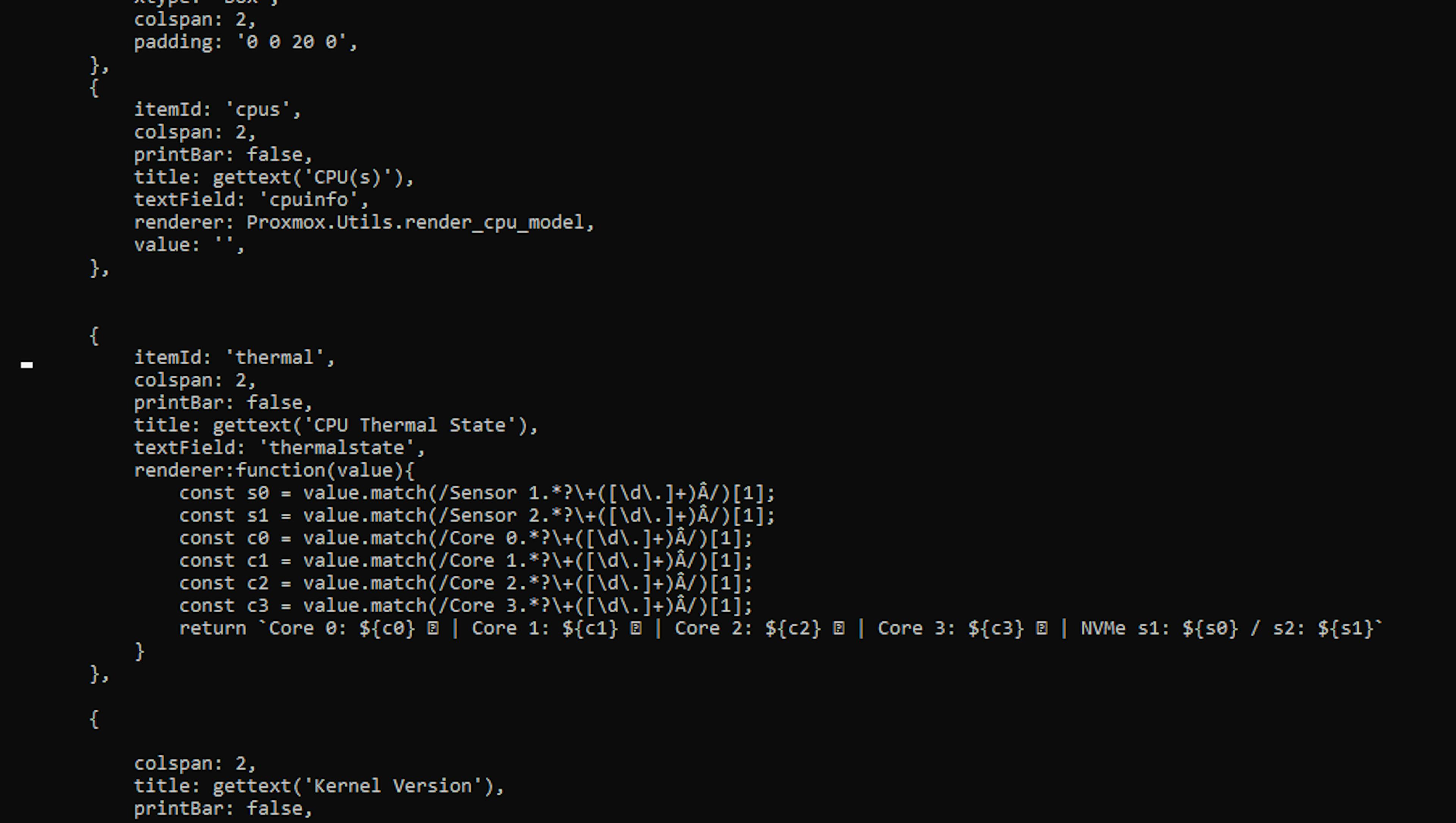Screen dimensions: 1456x823
Task: Click the textField 'cpuinfo' line
Action: pos(251,200)
